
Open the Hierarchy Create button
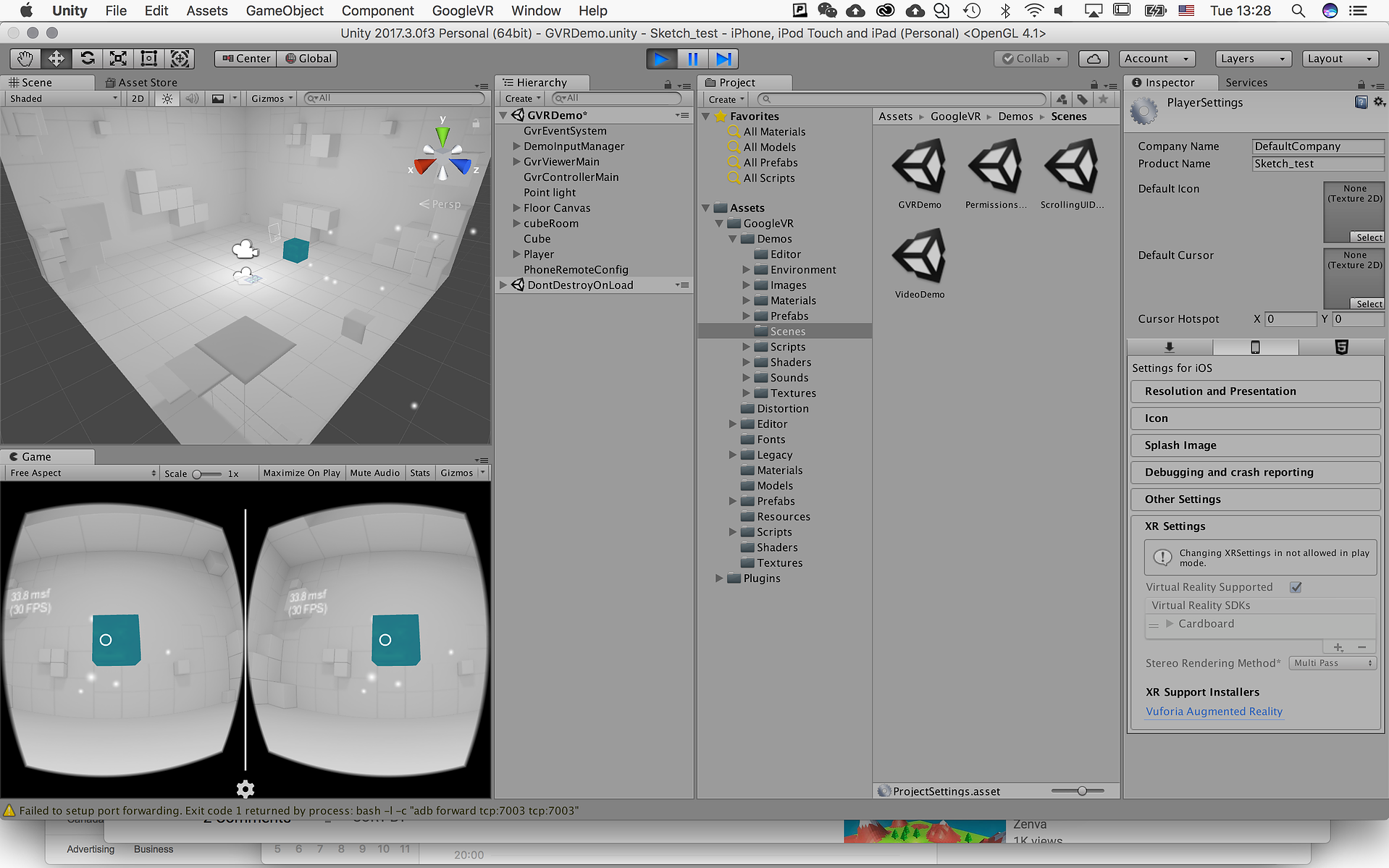tap(523, 98)
